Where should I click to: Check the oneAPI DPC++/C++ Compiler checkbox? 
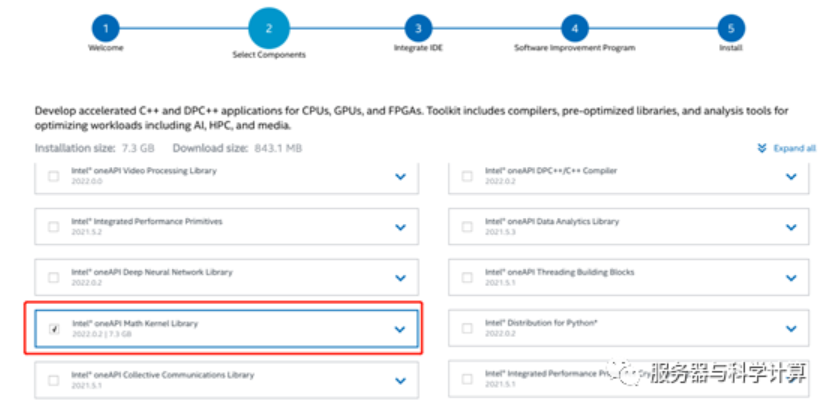(467, 176)
